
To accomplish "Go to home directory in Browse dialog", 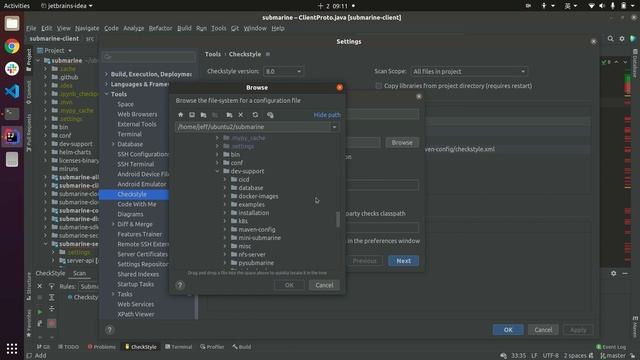I will (180, 115).
